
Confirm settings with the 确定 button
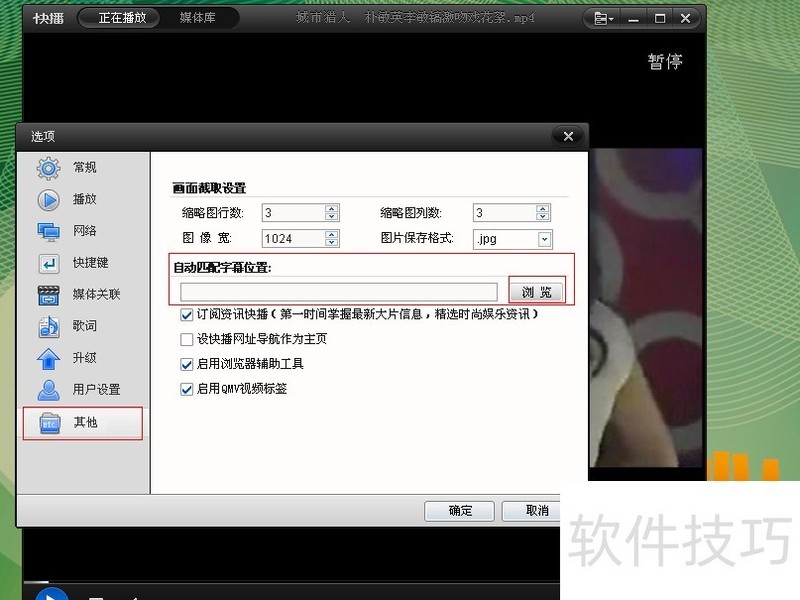459,511
